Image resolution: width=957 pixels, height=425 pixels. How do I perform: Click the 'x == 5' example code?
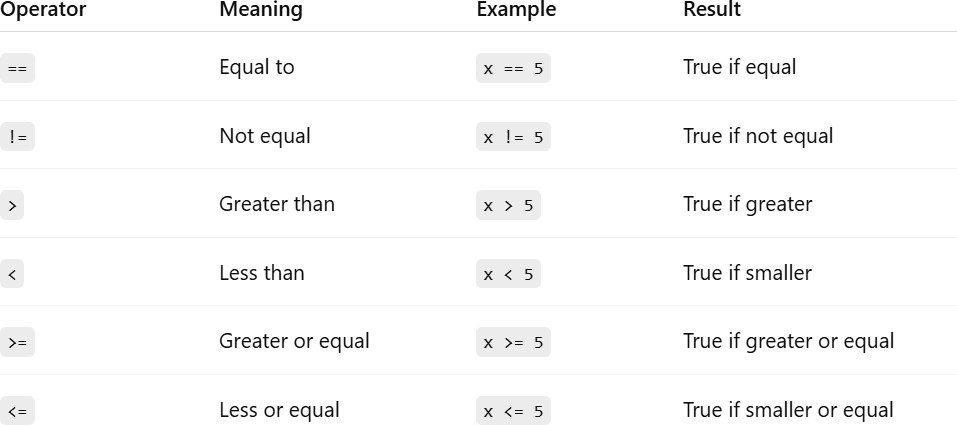(513, 68)
